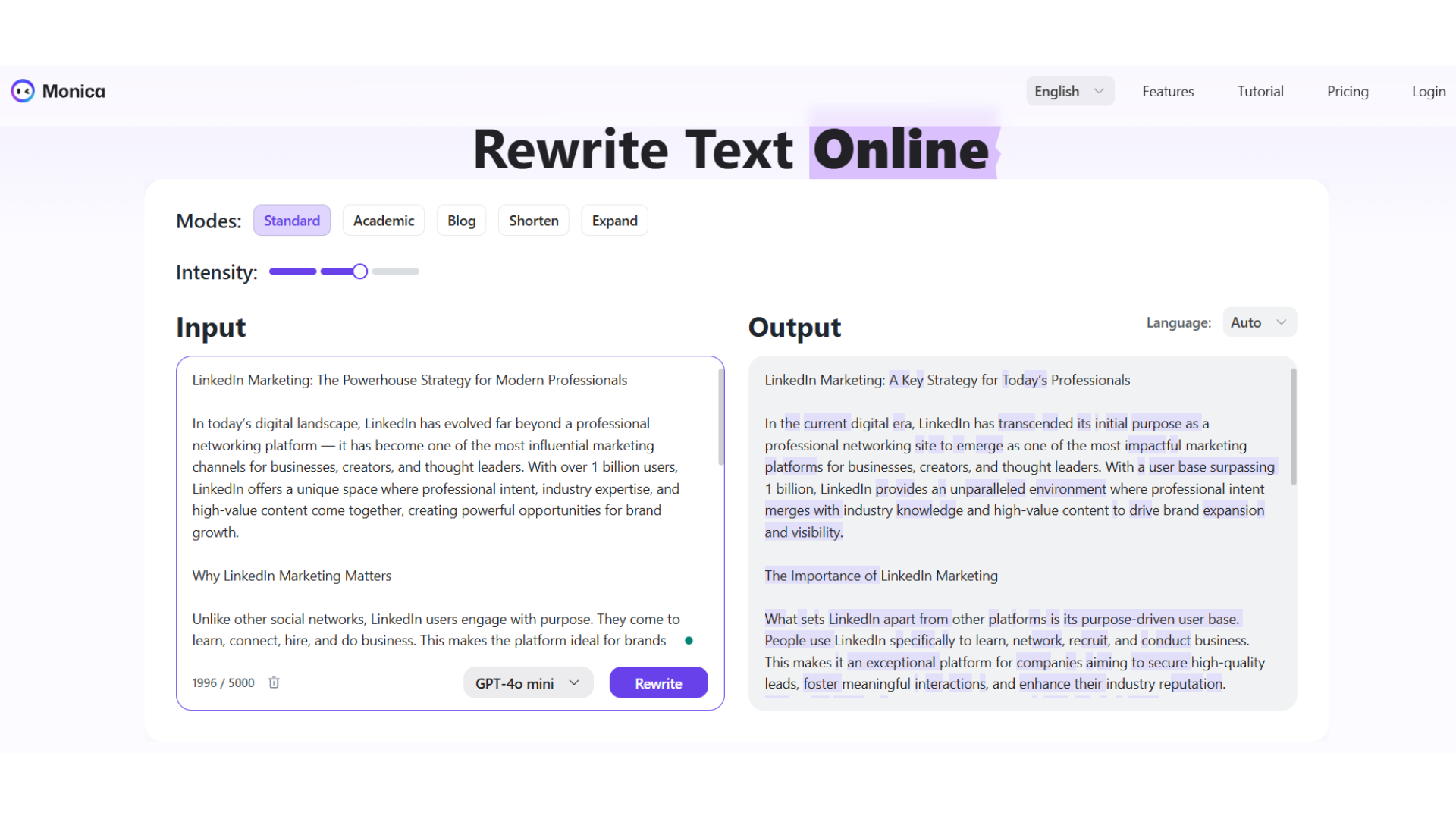The image size is (1456, 819).
Task: Choose the Shorten mode
Action: [533, 221]
